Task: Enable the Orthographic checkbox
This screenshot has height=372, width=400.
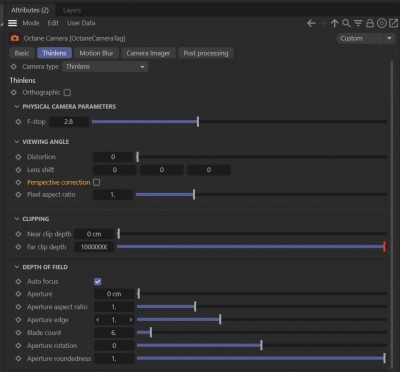Action: 67,92
